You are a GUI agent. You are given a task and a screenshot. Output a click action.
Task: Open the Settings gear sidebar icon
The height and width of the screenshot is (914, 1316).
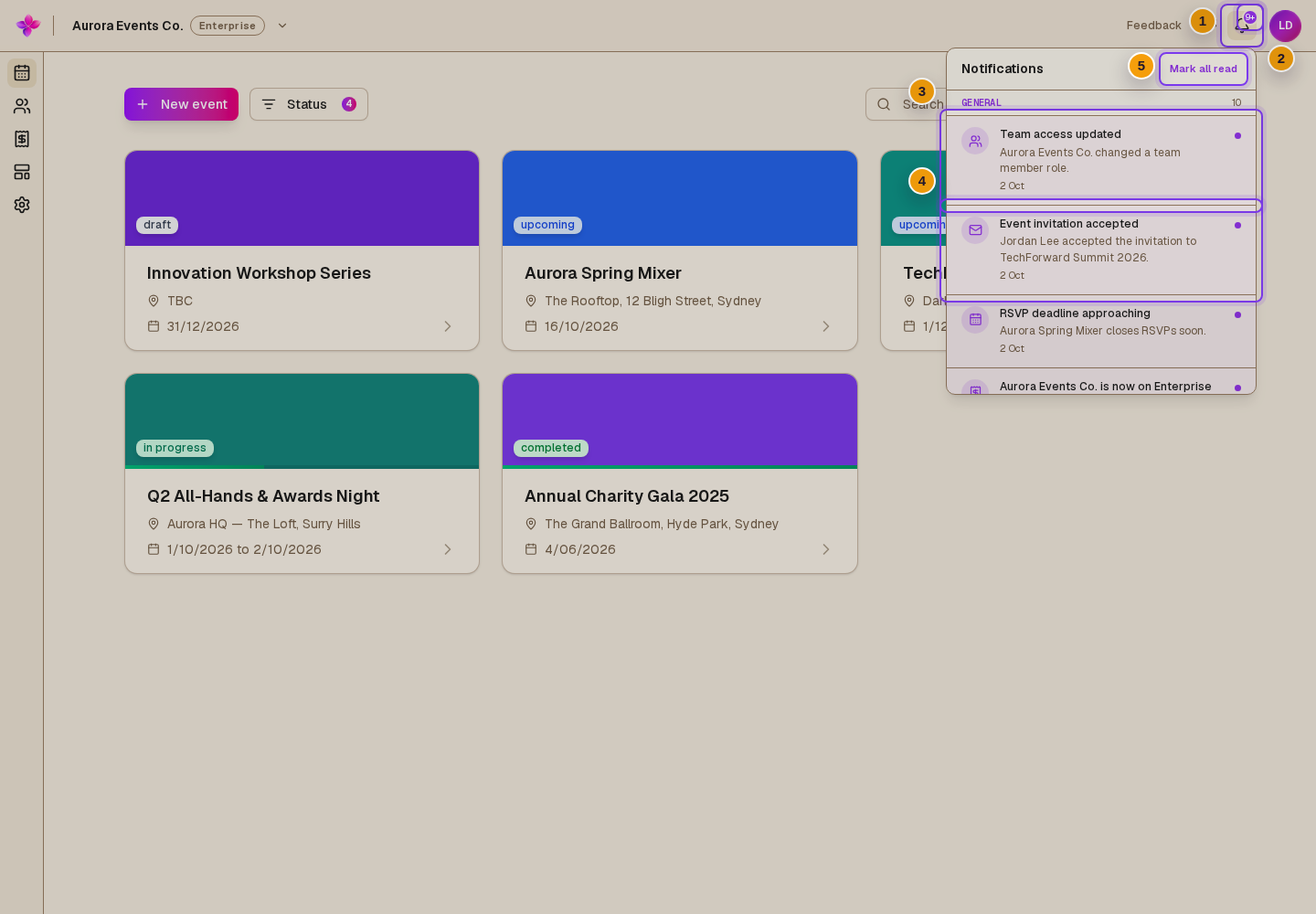point(22,205)
